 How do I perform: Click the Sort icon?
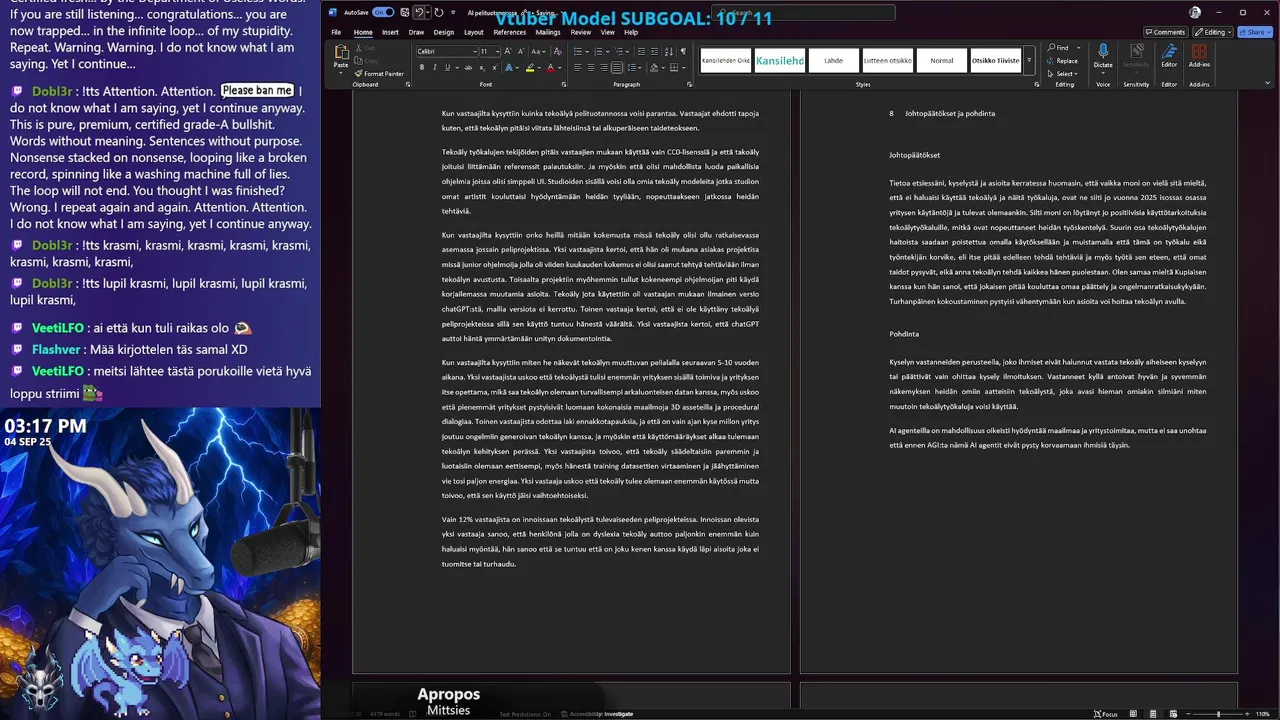coord(669,51)
